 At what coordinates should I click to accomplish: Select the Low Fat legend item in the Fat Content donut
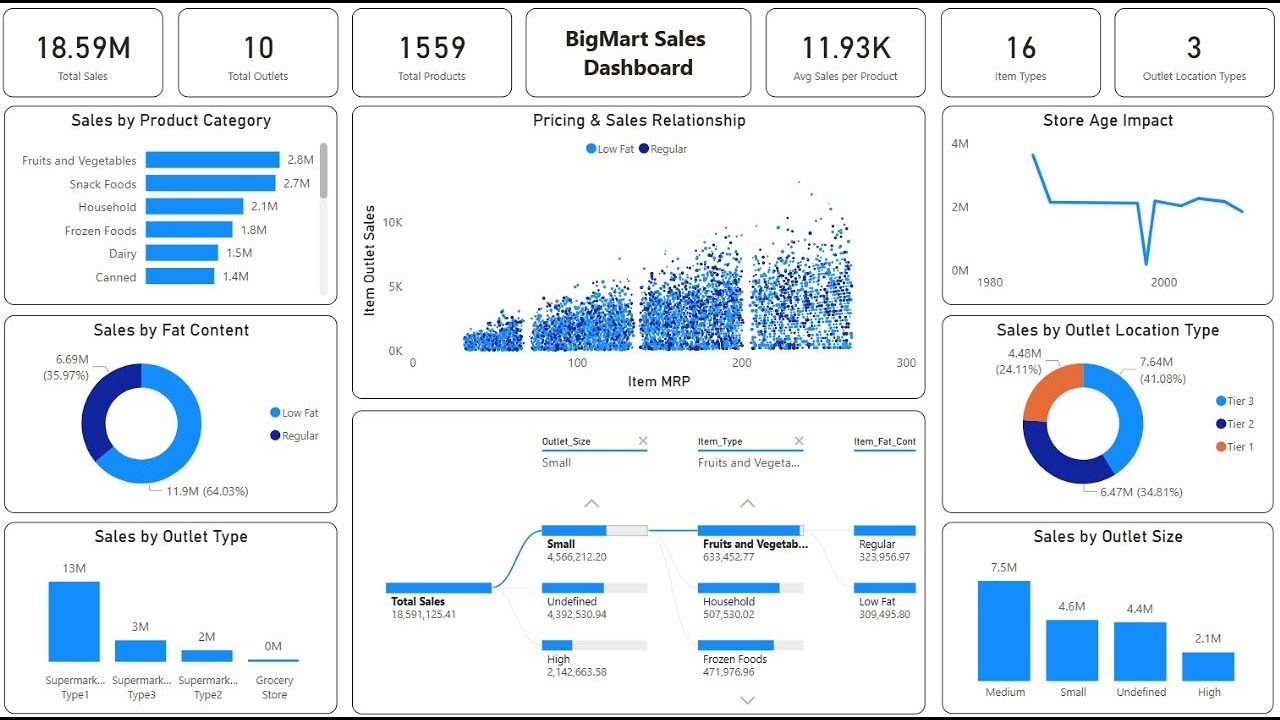(294, 412)
